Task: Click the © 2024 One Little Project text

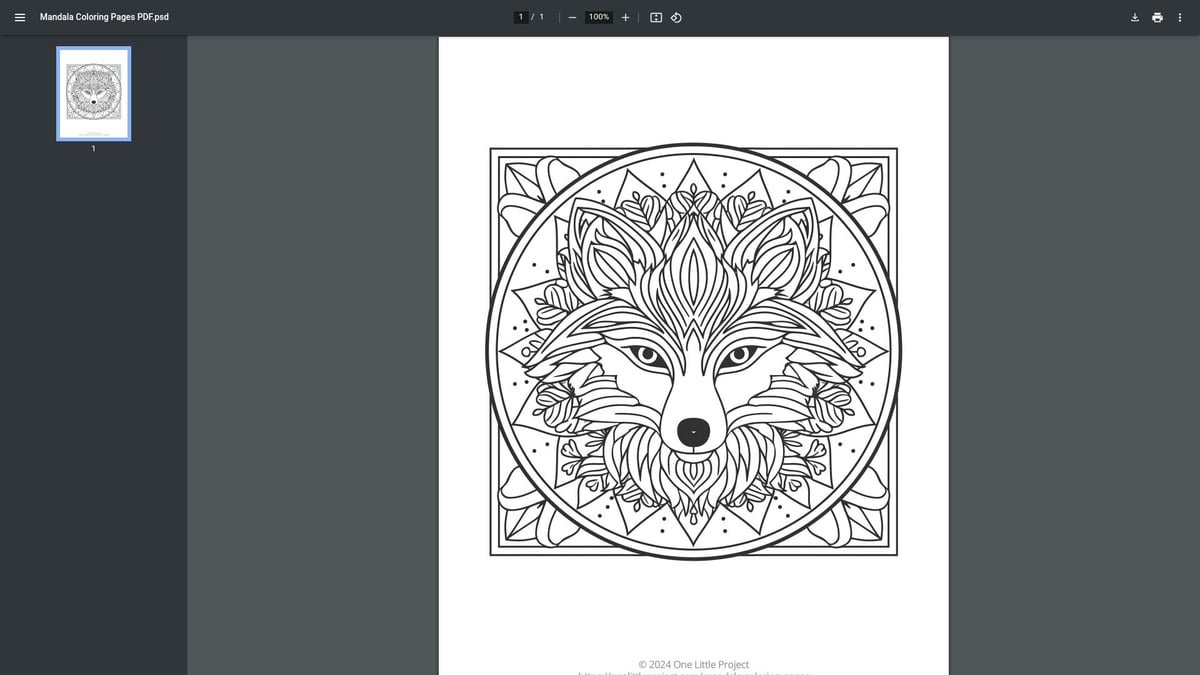Action: (693, 664)
